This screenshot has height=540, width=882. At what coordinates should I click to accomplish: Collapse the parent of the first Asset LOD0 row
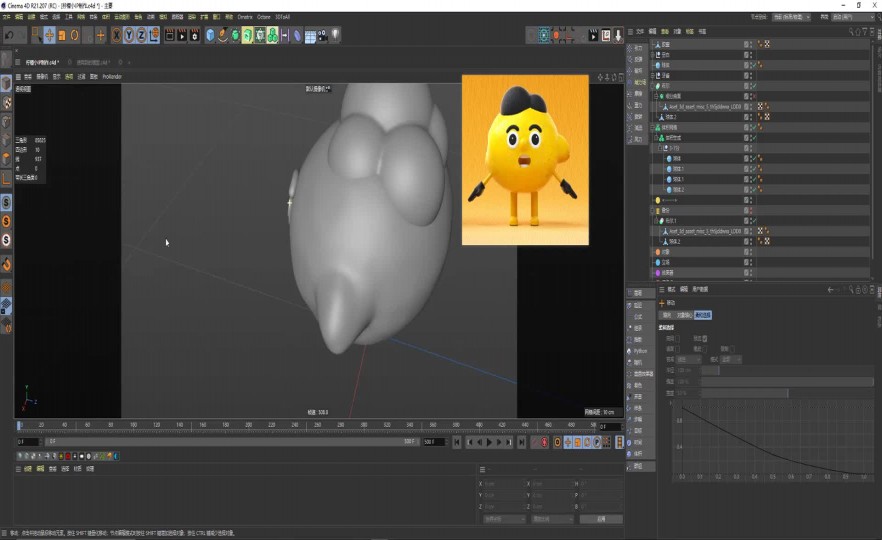pos(656,96)
